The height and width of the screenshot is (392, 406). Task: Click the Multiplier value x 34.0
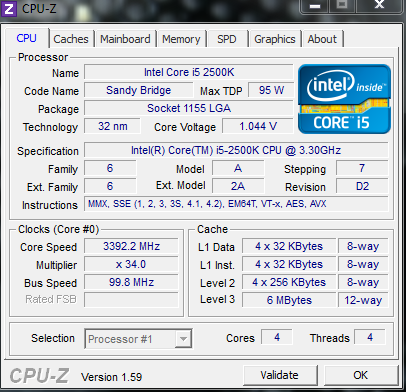point(131,264)
